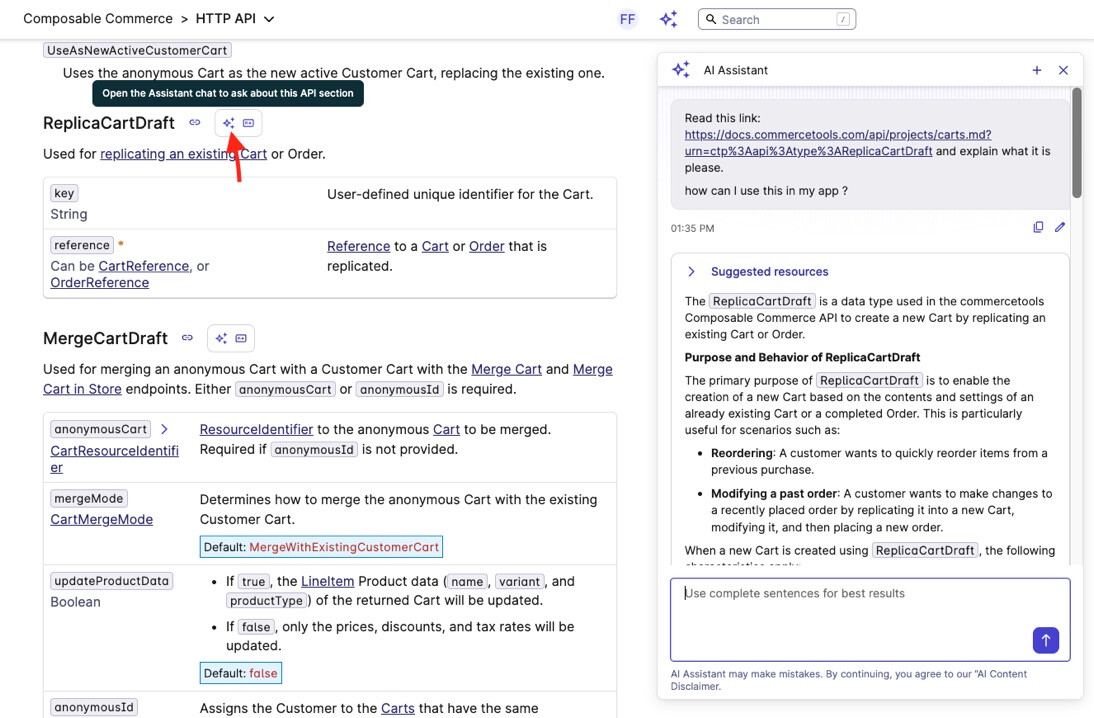Open the HTTP API dropdown in the breadcrumb
This screenshot has width=1094, height=718.
pyautogui.click(x=268, y=19)
